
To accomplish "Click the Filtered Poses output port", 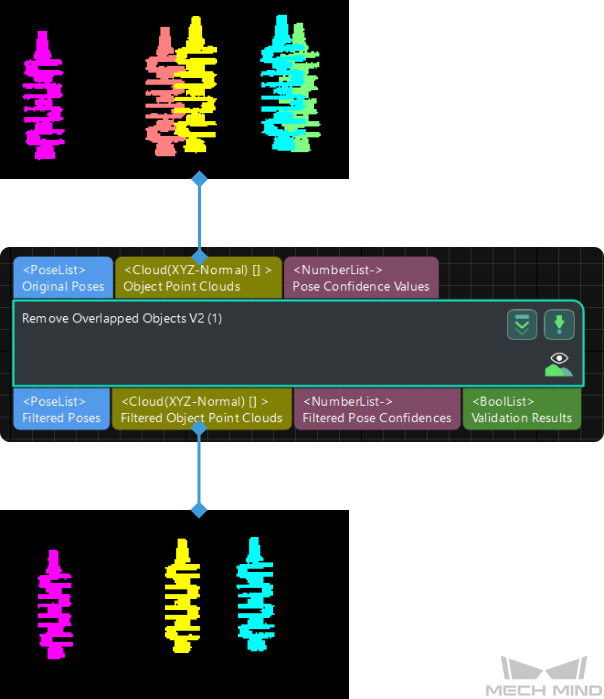I will click(62, 410).
